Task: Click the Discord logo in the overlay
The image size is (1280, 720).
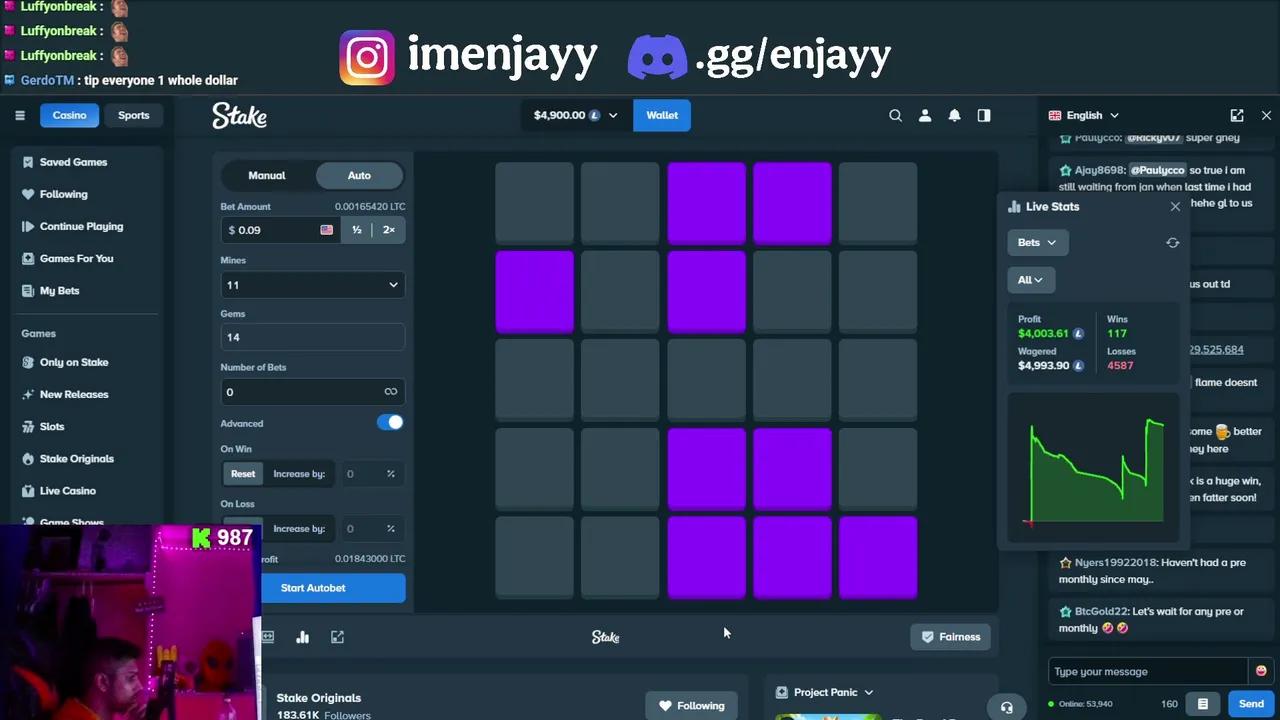Action: click(x=657, y=56)
